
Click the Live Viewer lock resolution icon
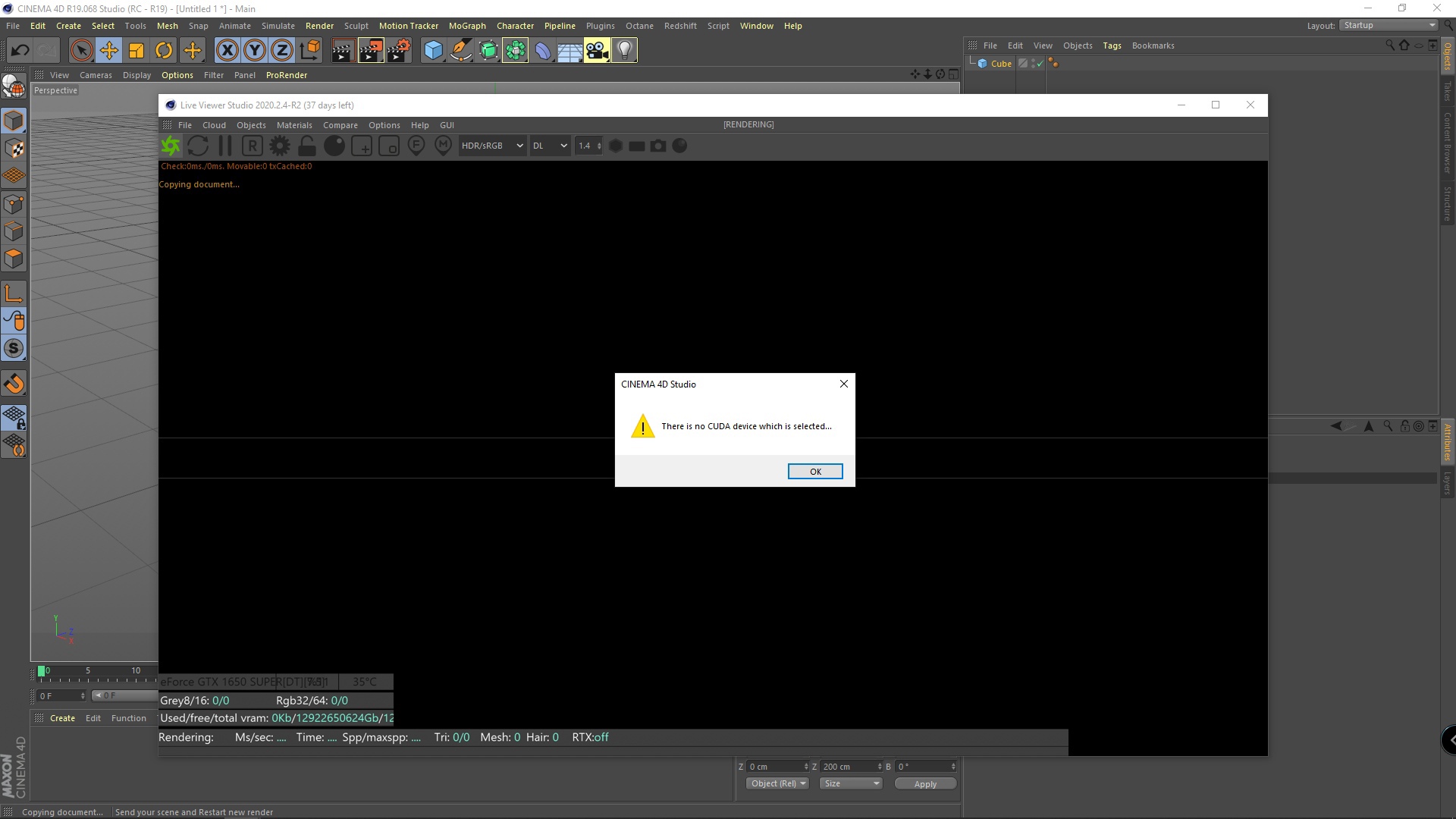307,146
